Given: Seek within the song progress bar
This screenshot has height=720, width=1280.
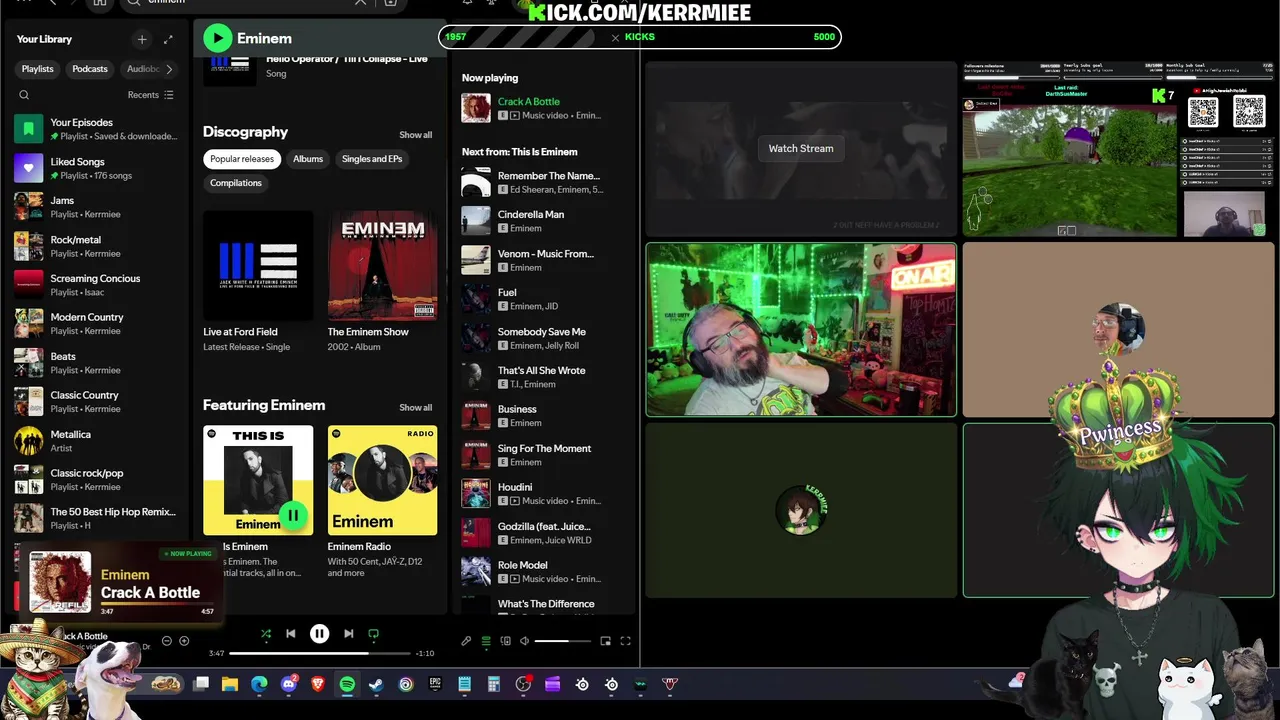Looking at the screenshot, I should (x=320, y=653).
